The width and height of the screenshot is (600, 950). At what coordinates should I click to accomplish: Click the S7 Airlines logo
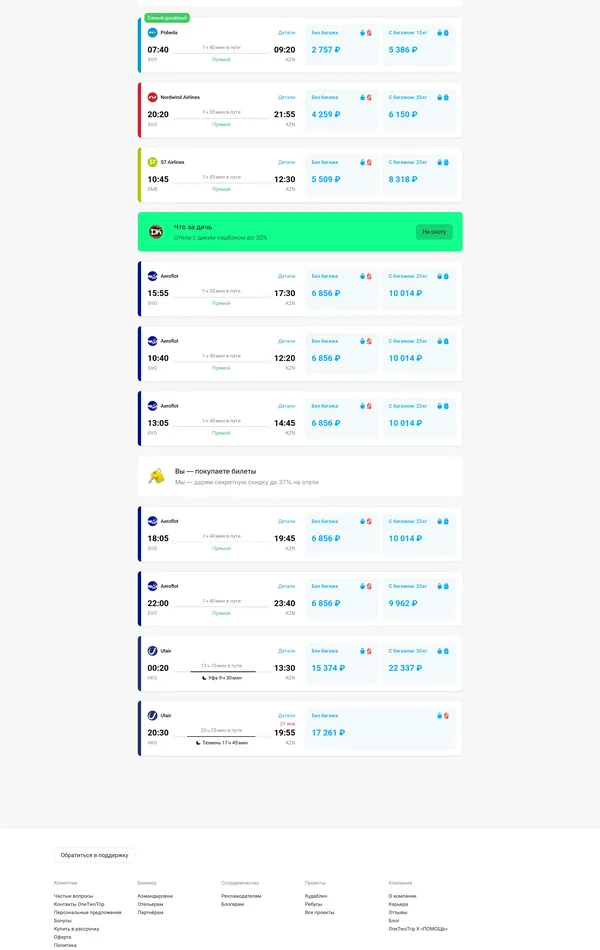coord(152,162)
